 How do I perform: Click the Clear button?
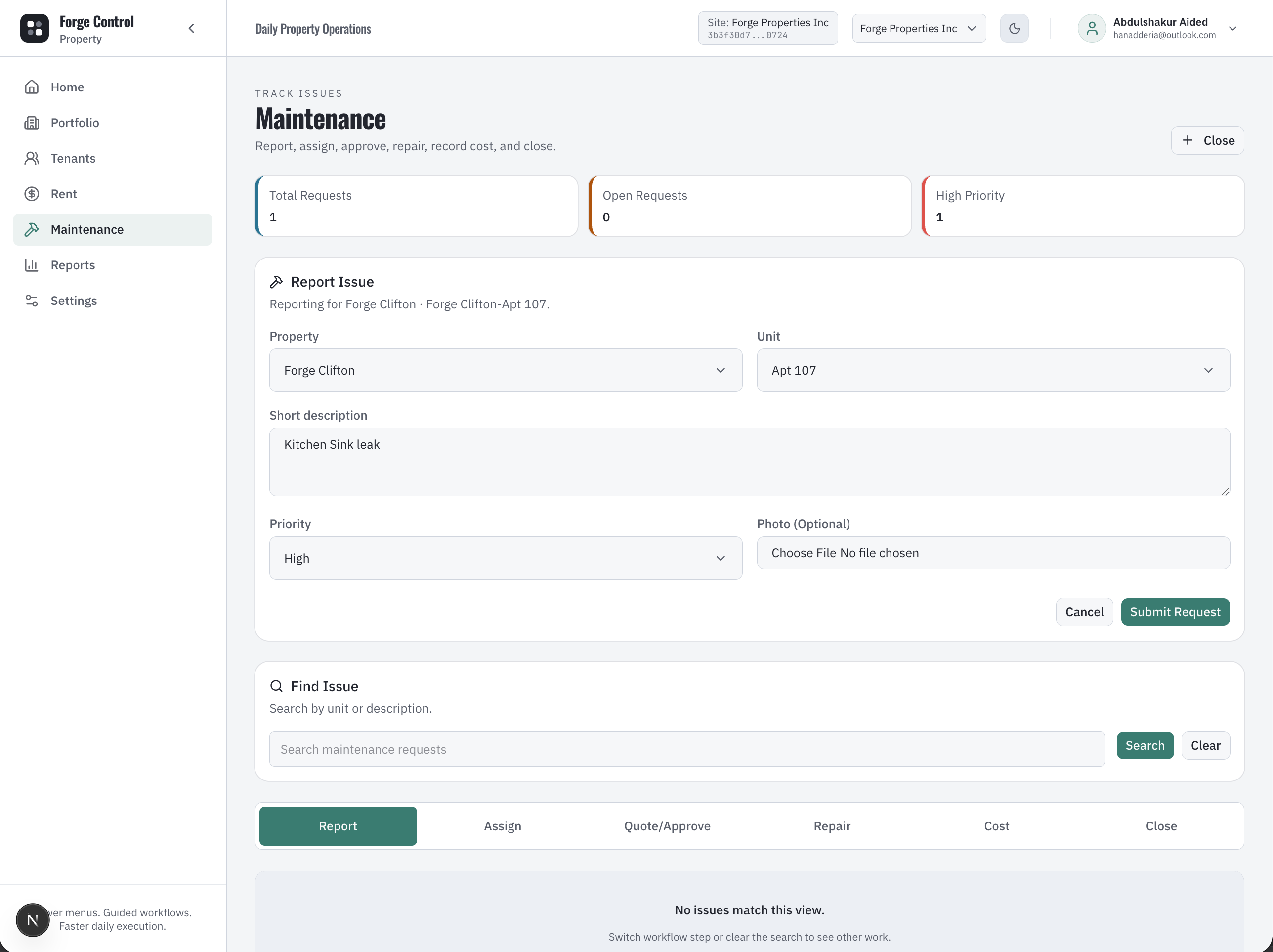pos(1206,745)
